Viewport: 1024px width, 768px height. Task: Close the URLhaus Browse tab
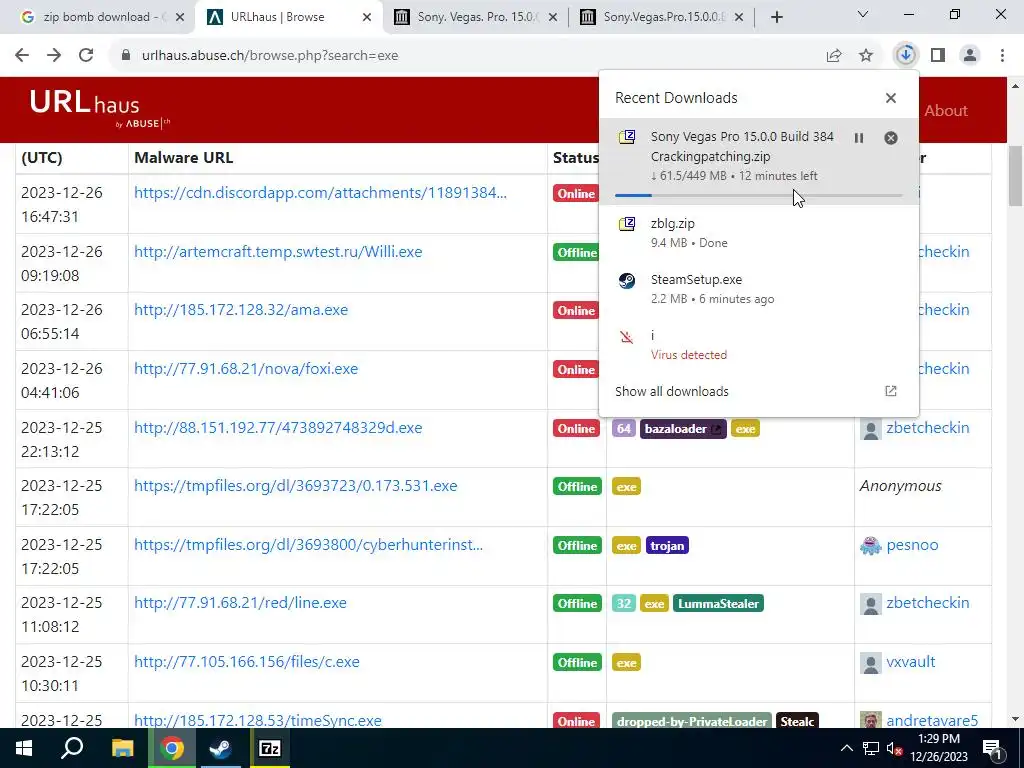pos(367,17)
